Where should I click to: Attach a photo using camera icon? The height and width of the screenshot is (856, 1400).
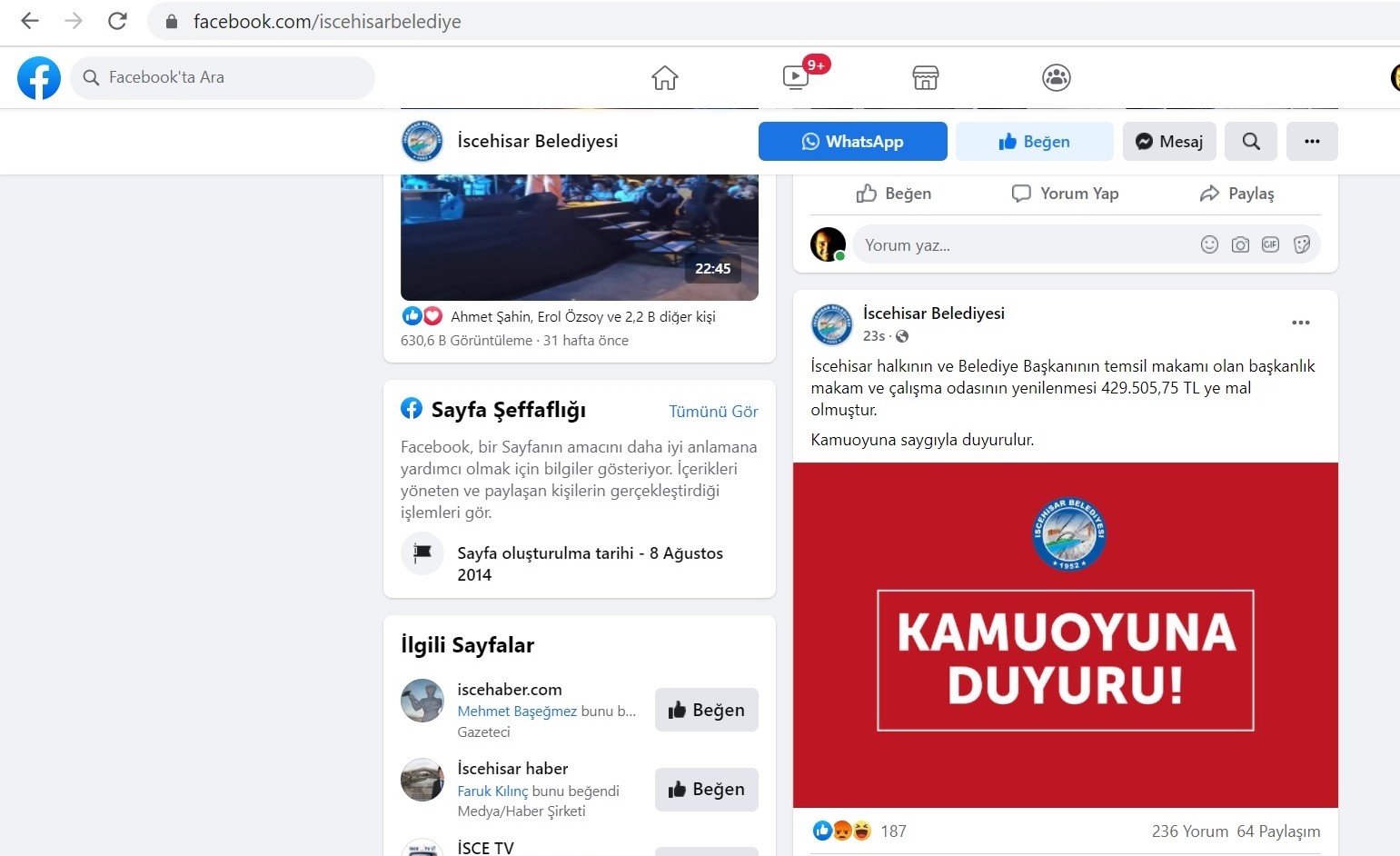coord(1240,244)
